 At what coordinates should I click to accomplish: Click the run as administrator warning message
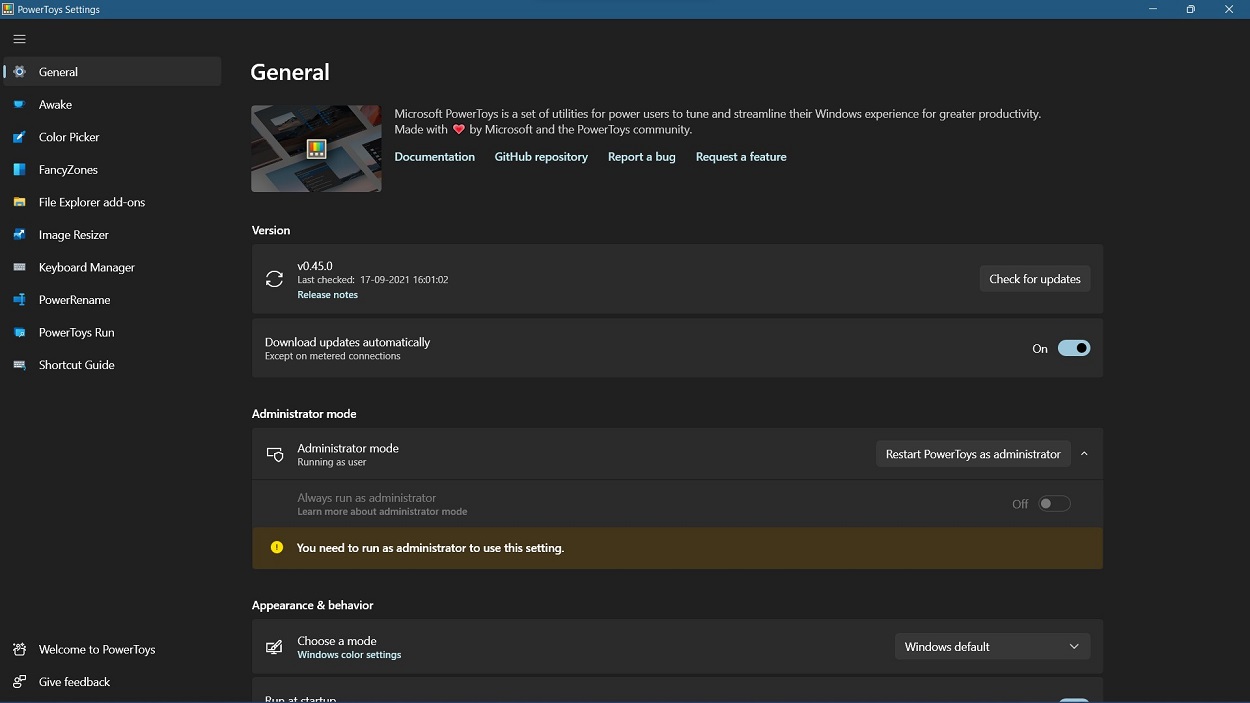pos(431,548)
